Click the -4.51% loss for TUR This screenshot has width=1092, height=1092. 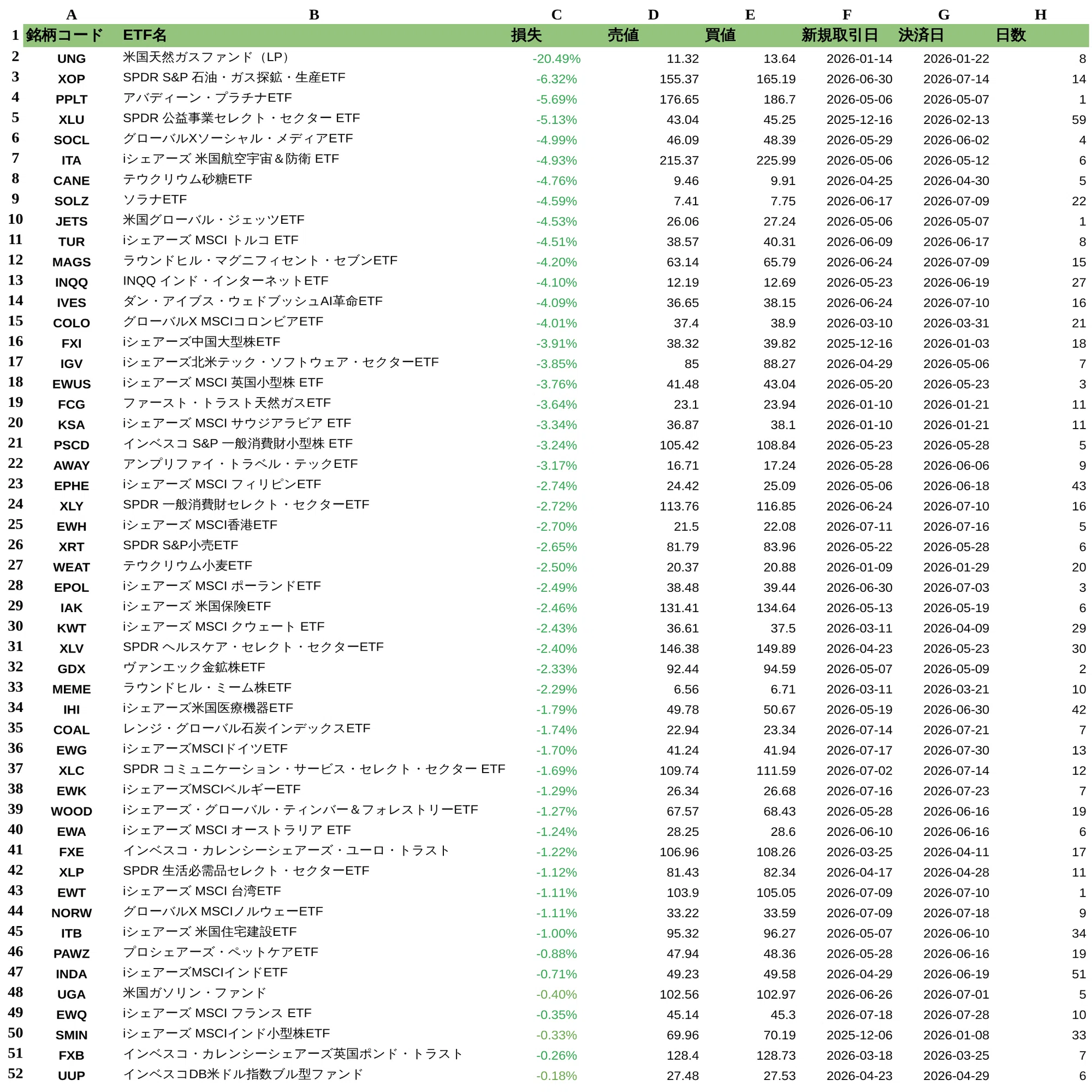point(556,241)
